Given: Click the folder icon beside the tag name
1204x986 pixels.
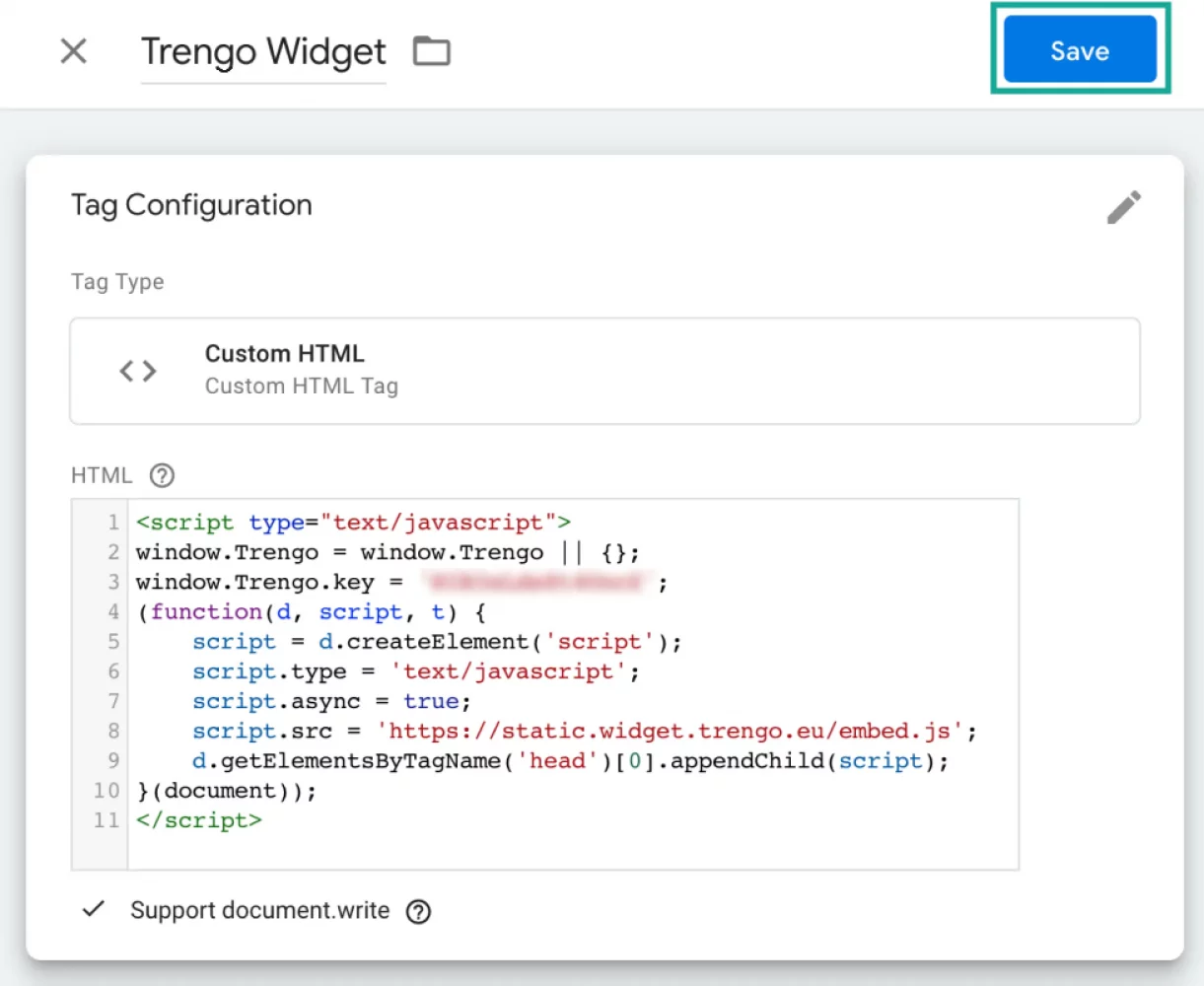Looking at the screenshot, I should [431, 51].
